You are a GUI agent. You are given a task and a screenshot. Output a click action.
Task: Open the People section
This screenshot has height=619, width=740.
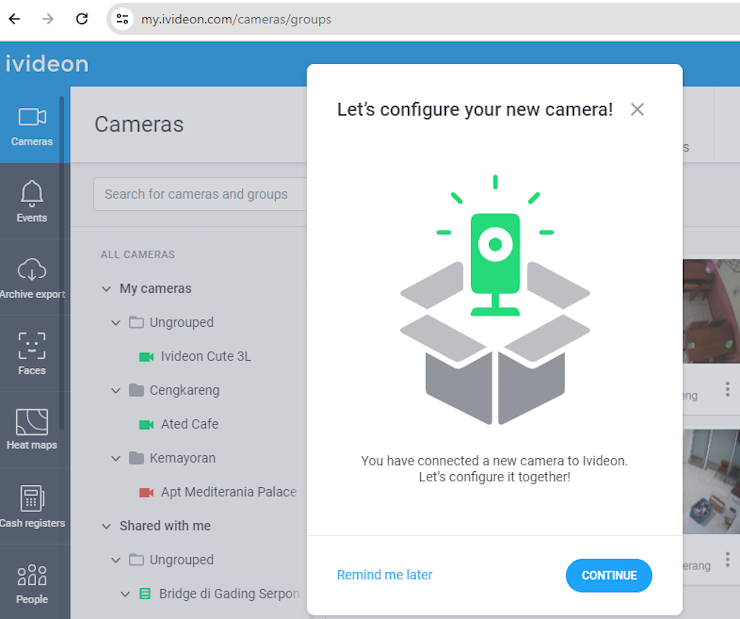point(32,583)
